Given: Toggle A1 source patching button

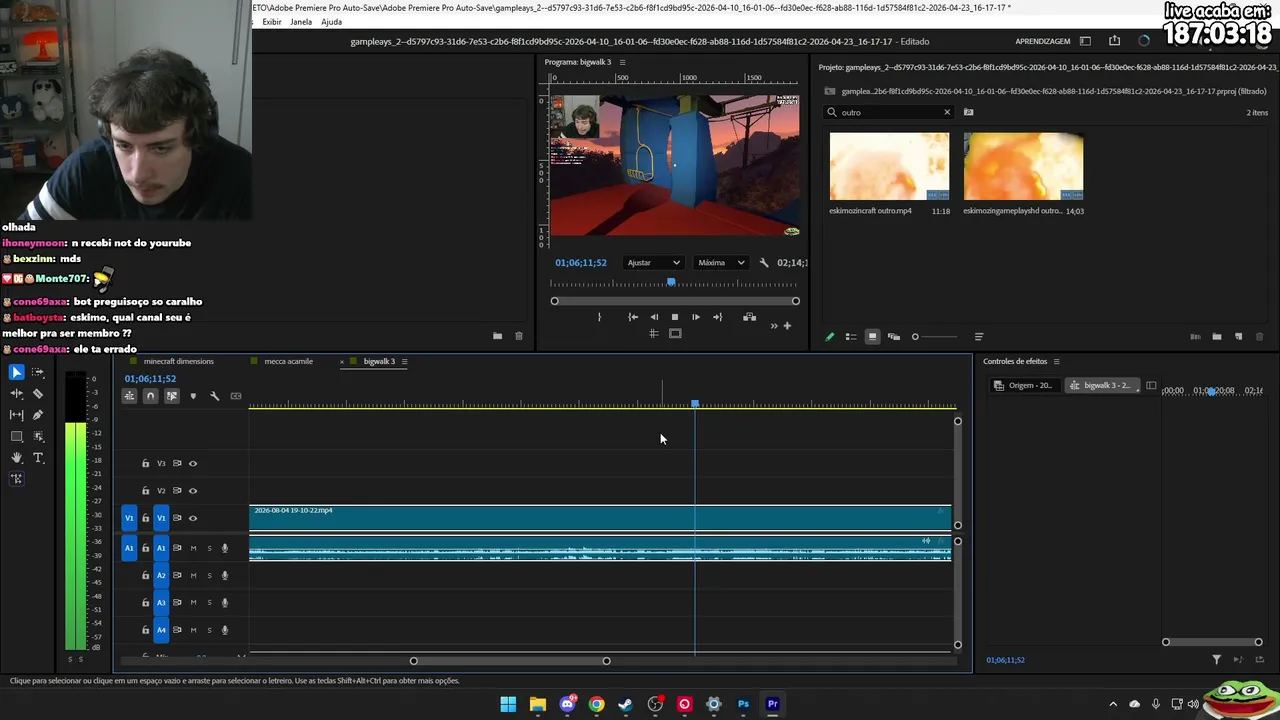Looking at the screenshot, I should [129, 548].
